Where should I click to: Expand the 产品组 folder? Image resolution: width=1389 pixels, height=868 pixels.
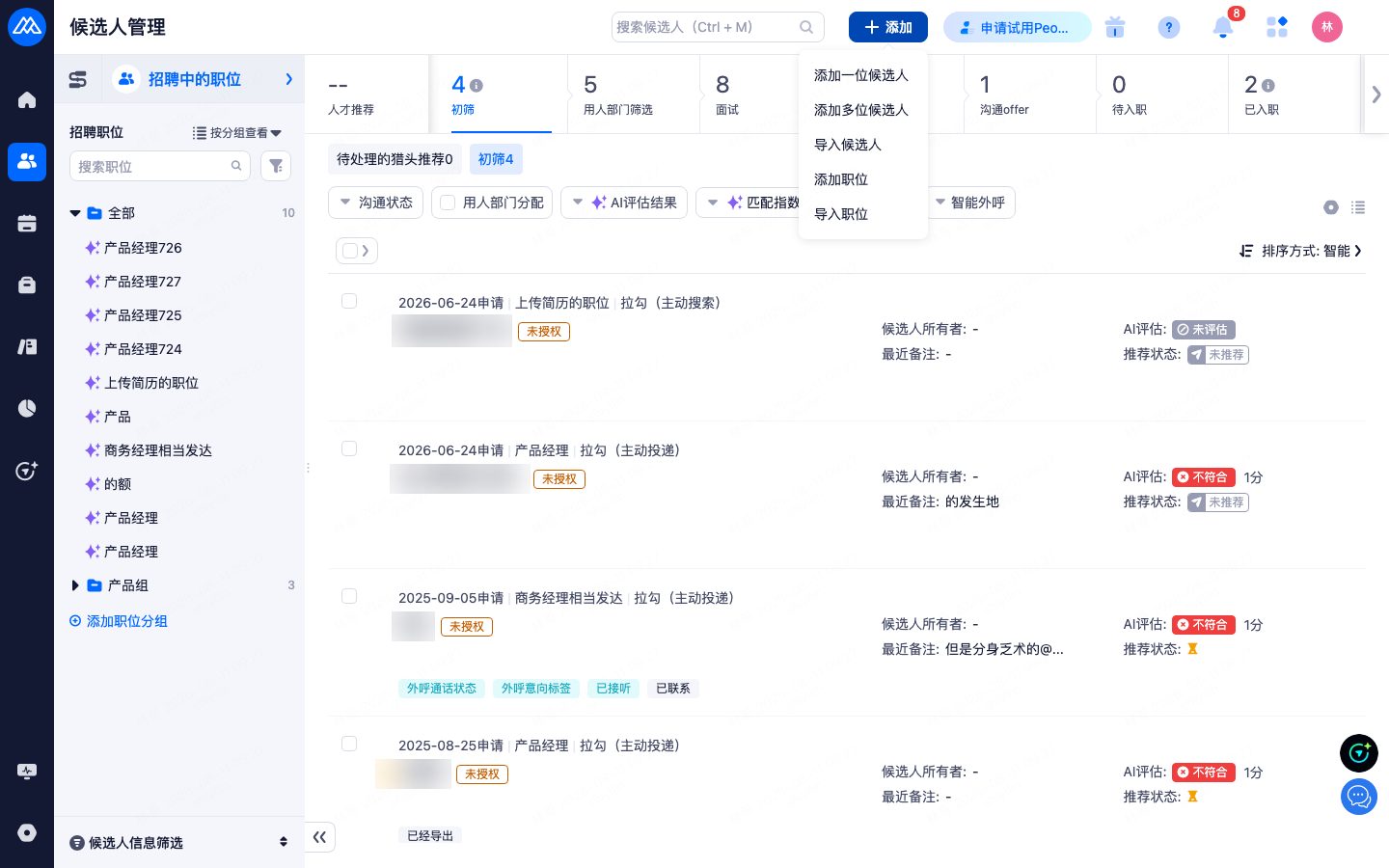pyautogui.click(x=75, y=585)
